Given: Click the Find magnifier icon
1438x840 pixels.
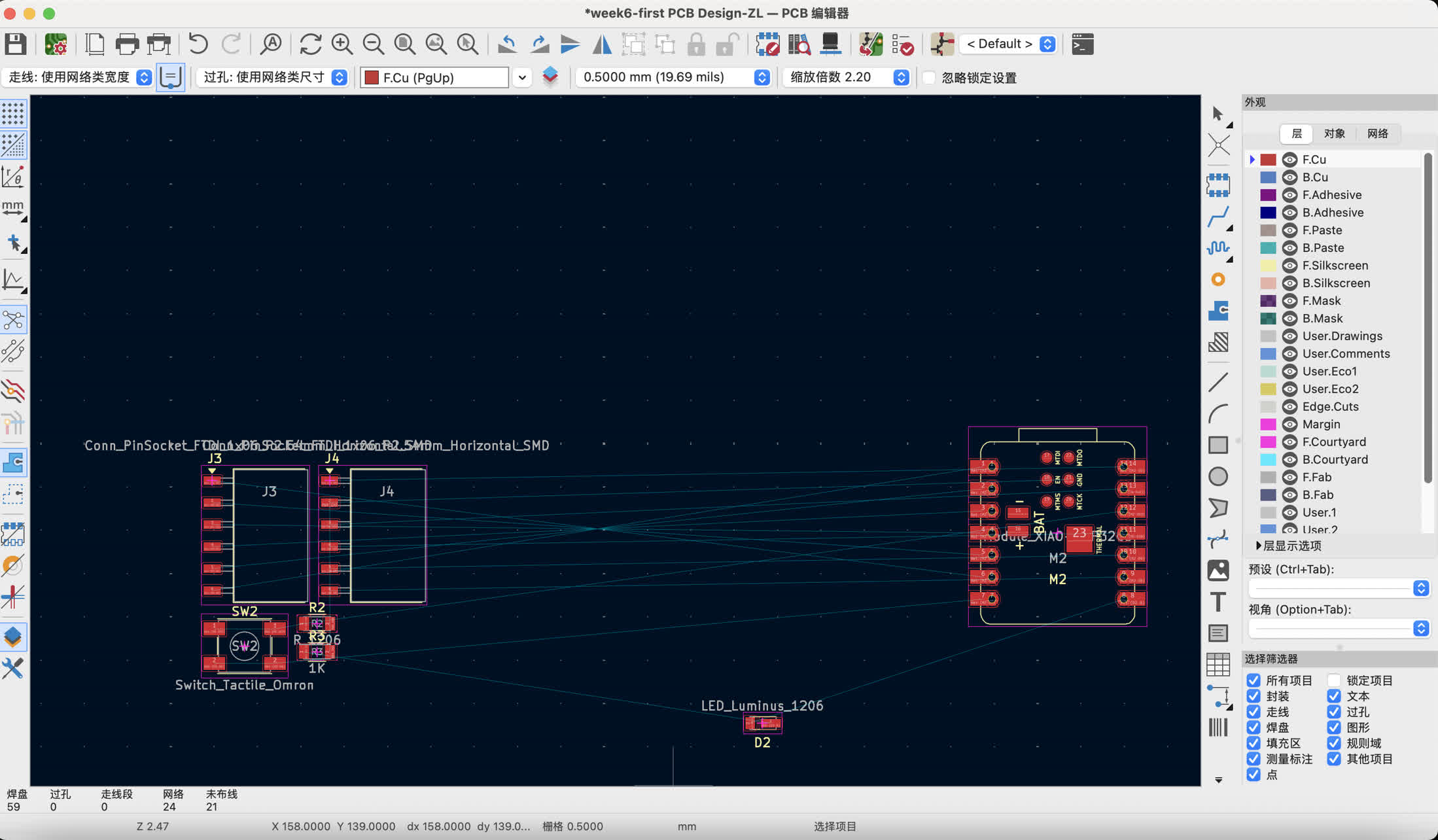Looking at the screenshot, I should click(x=270, y=44).
